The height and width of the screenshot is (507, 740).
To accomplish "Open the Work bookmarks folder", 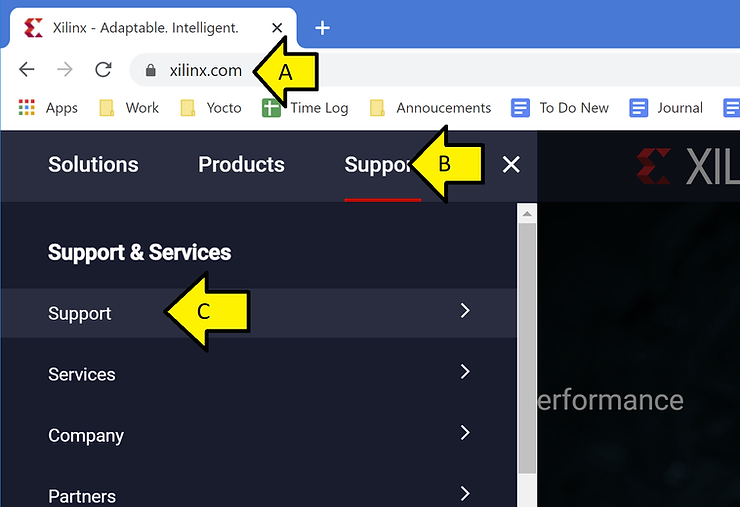I will [130, 108].
